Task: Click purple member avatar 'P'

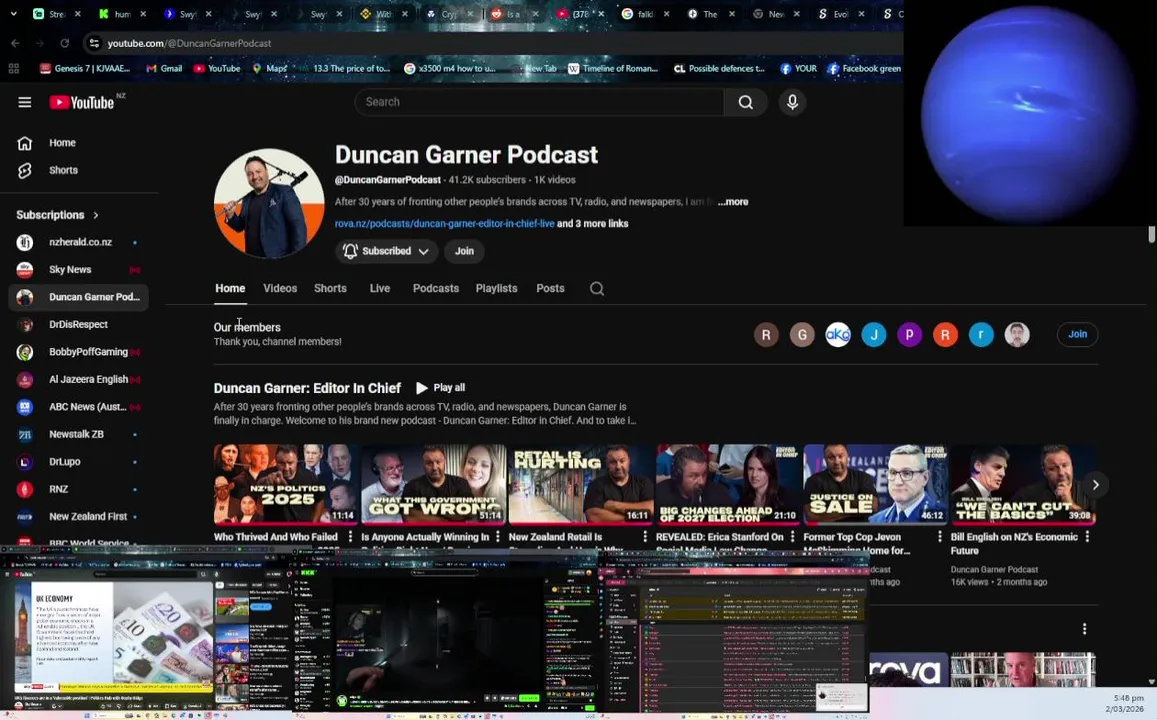Action: click(x=909, y=335)
